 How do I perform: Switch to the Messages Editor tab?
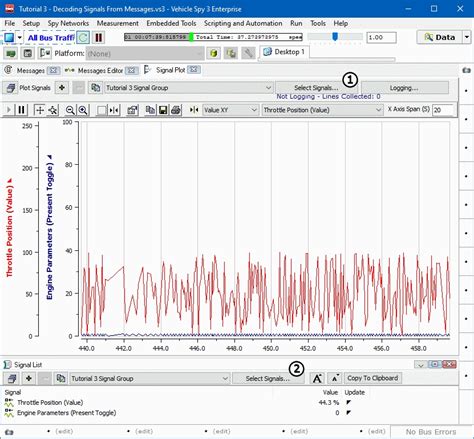100,71
